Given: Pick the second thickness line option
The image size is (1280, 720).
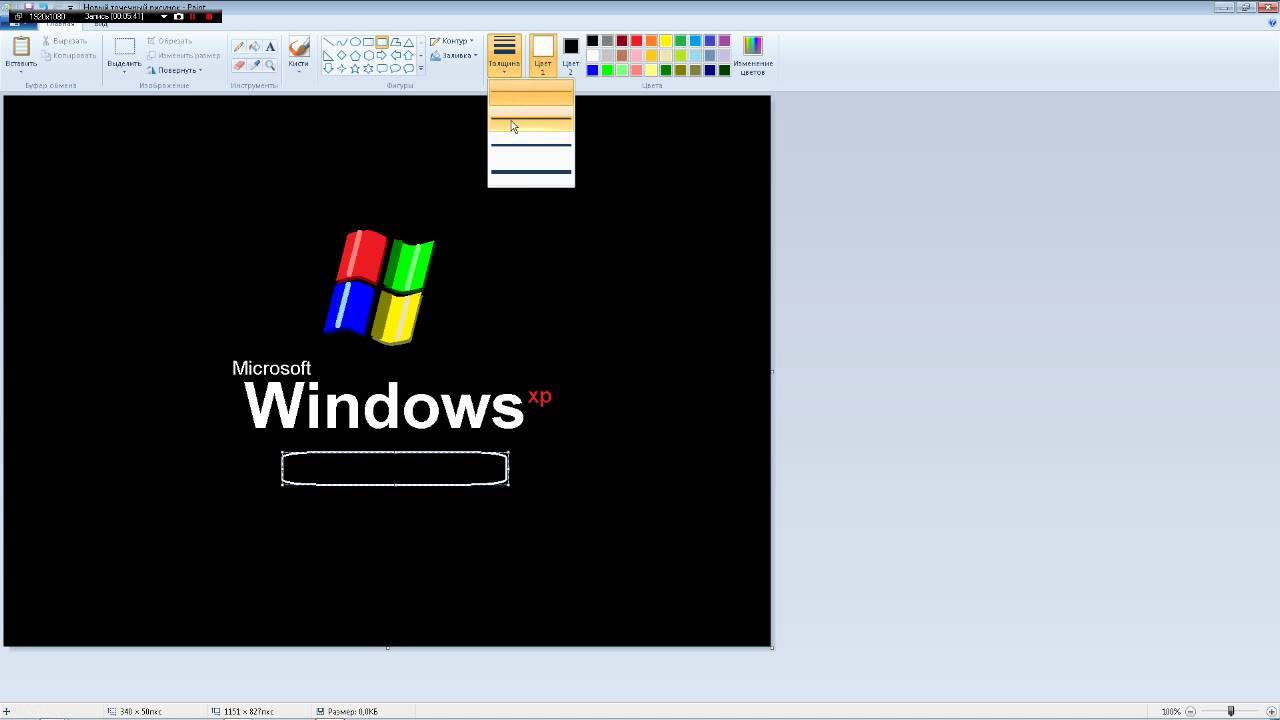Looking at the screenshot, I should pos(531,119).
